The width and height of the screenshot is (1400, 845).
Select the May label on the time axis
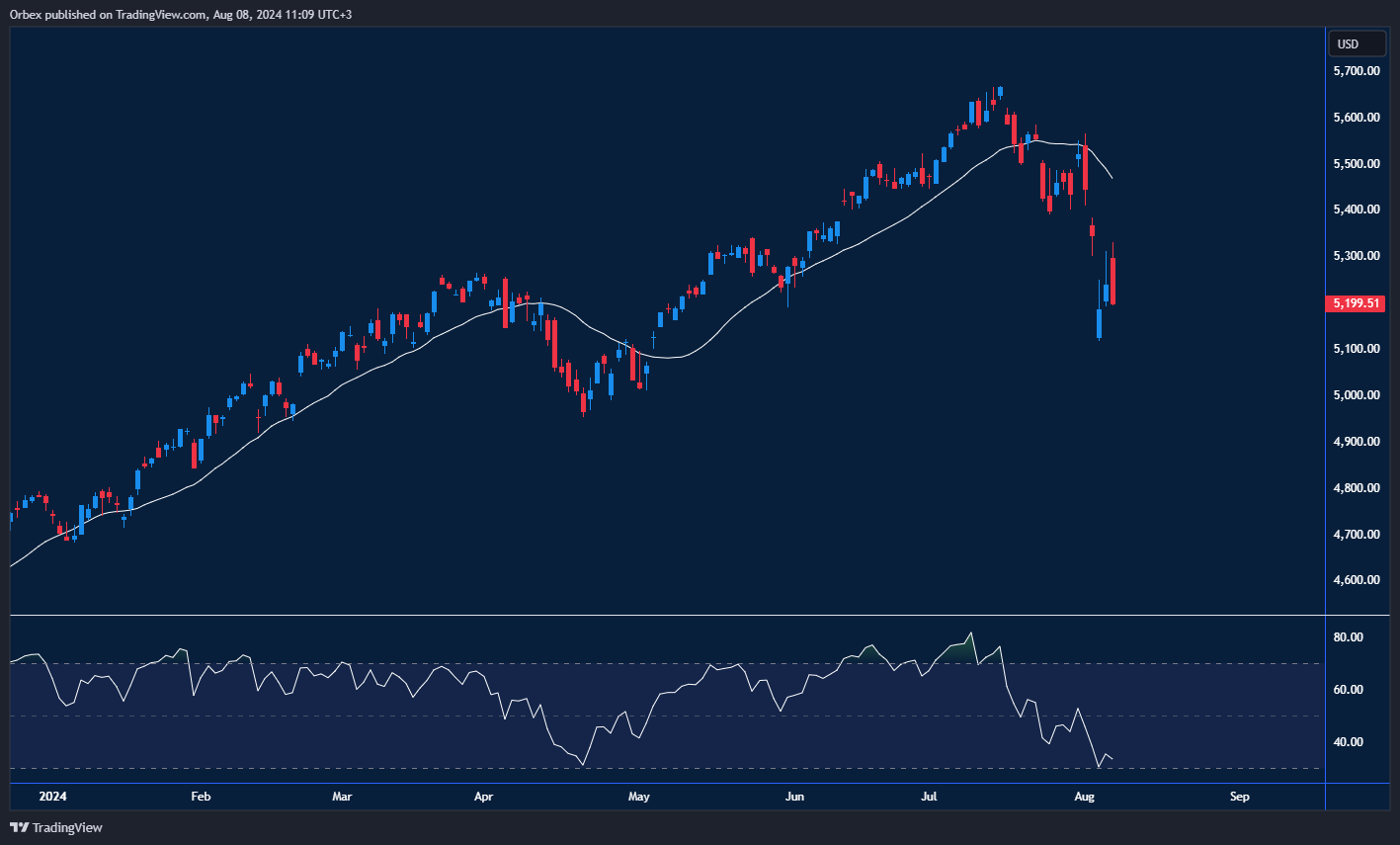[637, 797]
